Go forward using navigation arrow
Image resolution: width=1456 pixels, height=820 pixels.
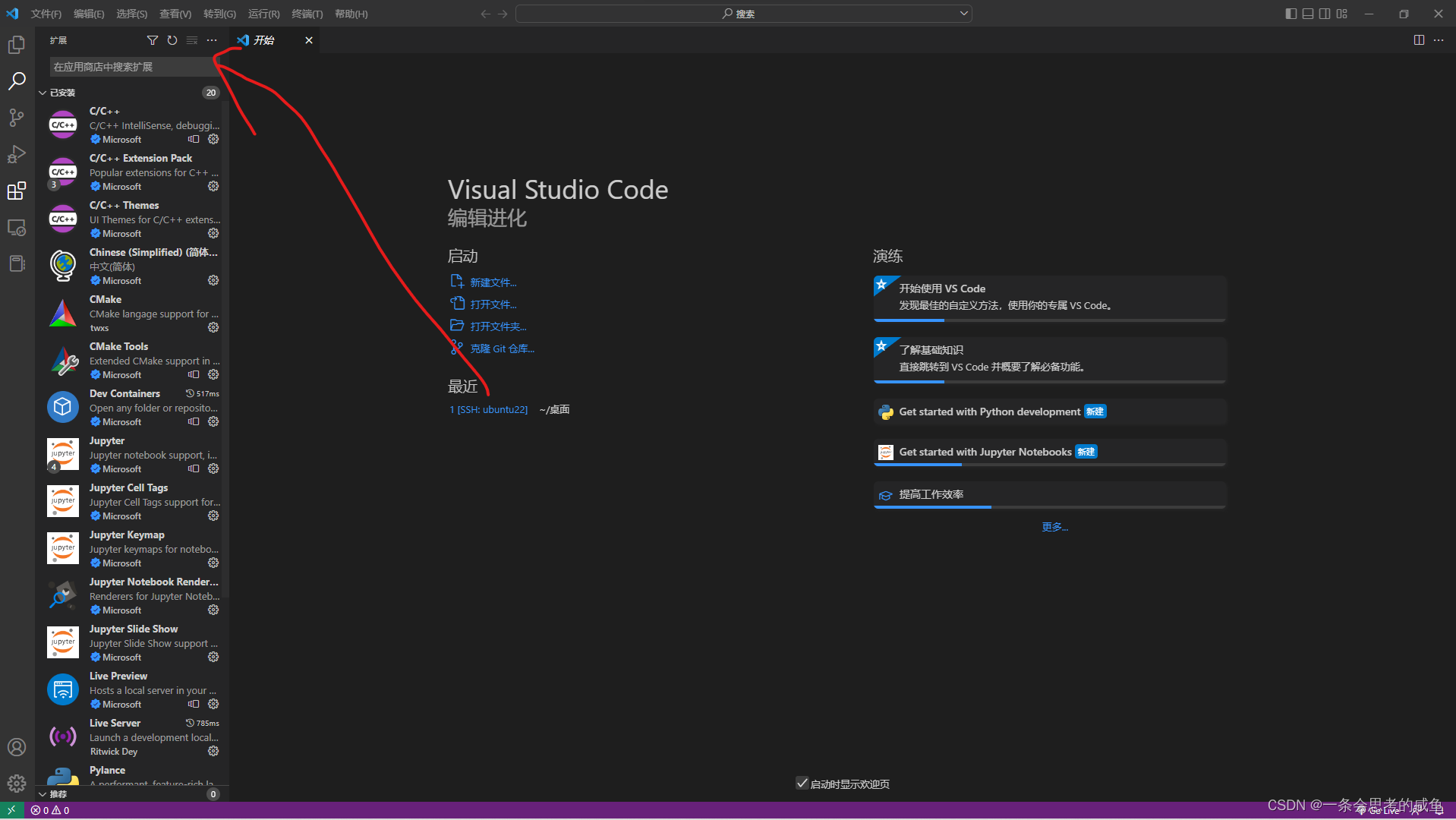tap(503, 14)
